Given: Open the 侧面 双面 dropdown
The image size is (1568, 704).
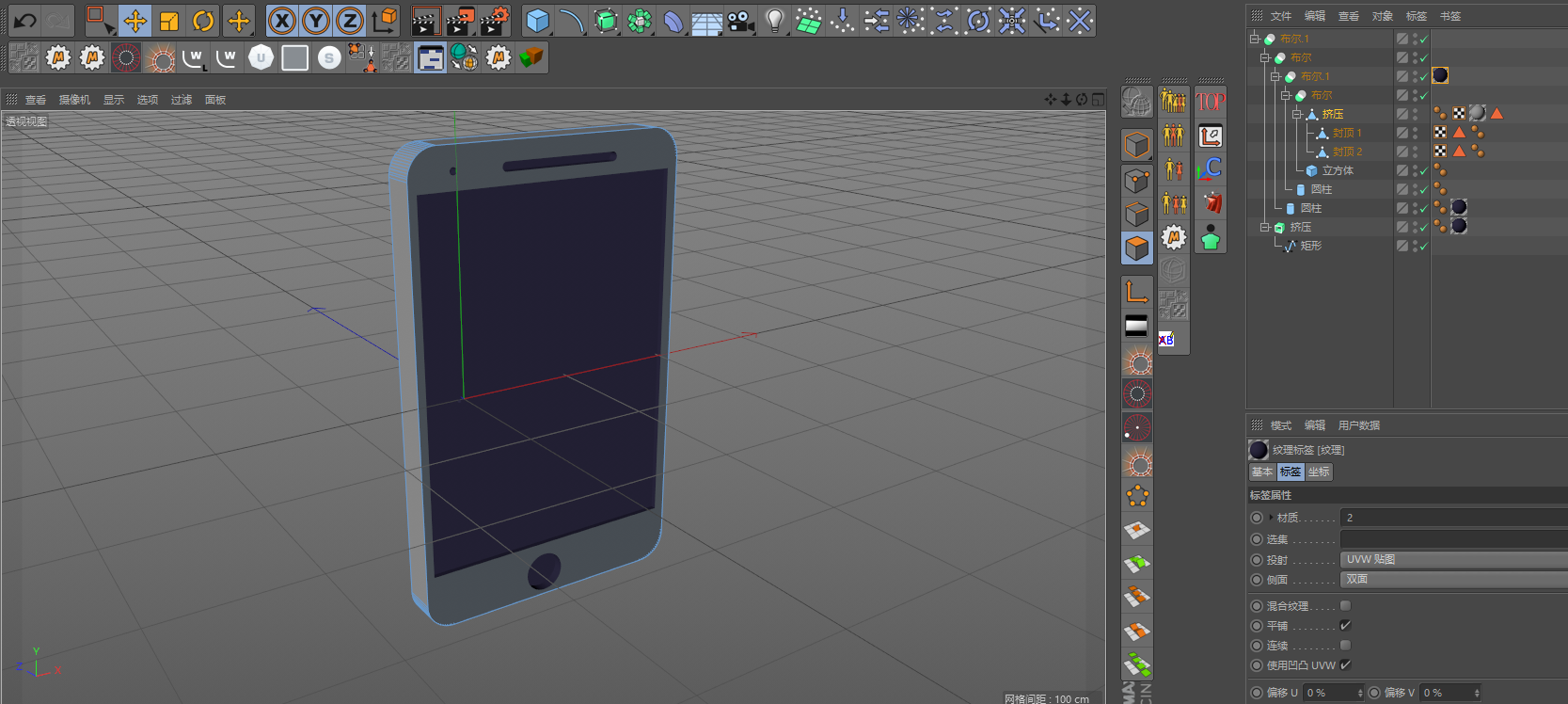Looking at the screenshot, I should tap(1453, 580).
